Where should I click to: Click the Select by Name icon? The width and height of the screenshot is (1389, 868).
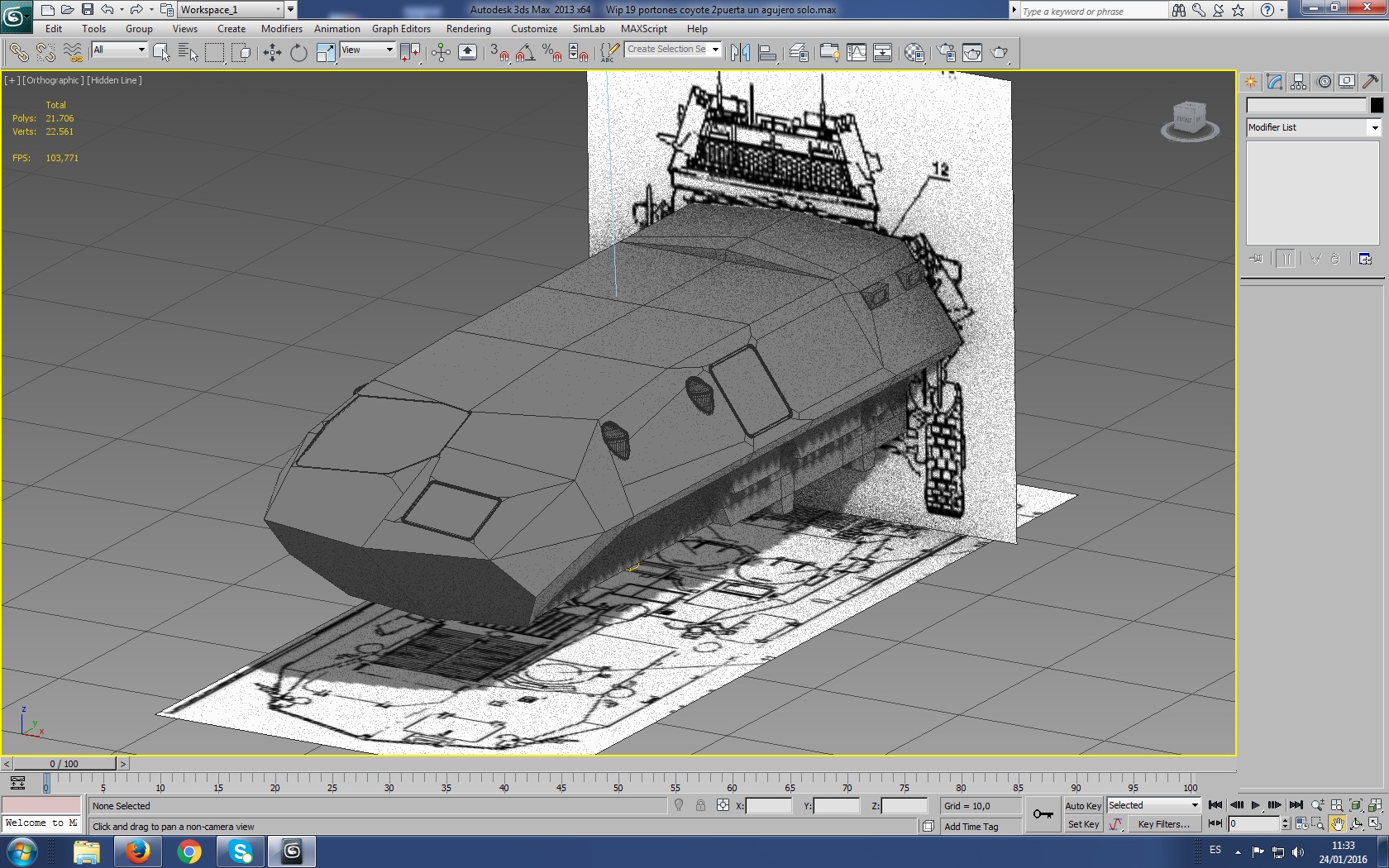(188, 53)
